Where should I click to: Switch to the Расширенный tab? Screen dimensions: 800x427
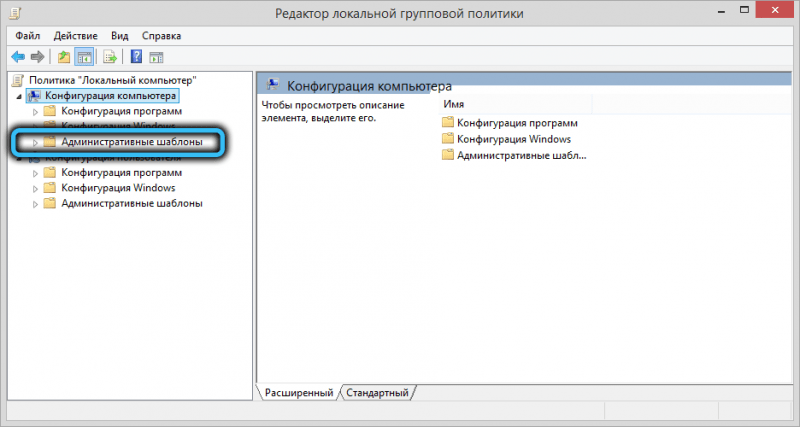click(x=298, y=392)
